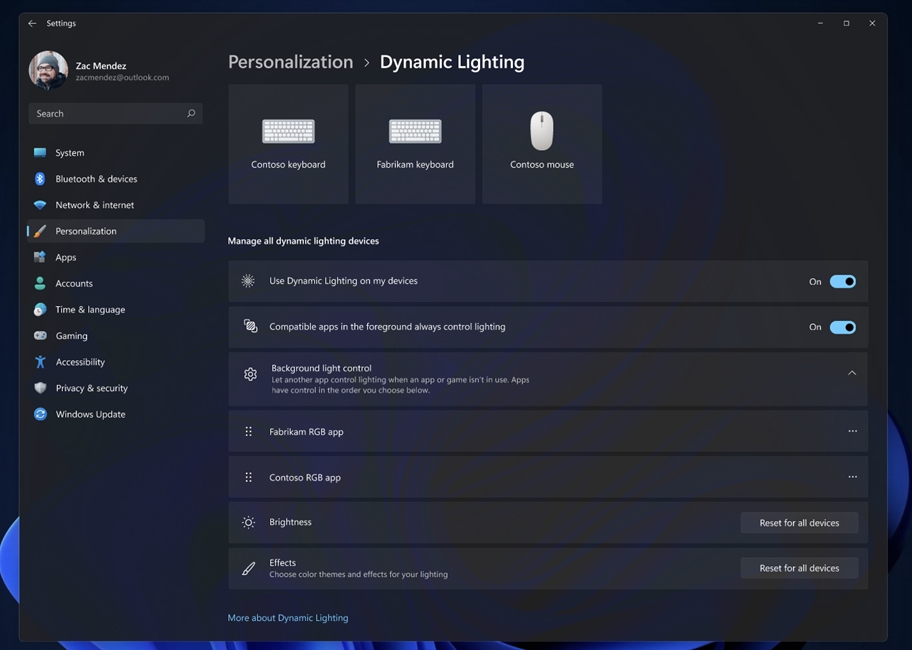Click the Brightness sun icon
The height and width of the screenshot is (650, 912).
(248, 521)
